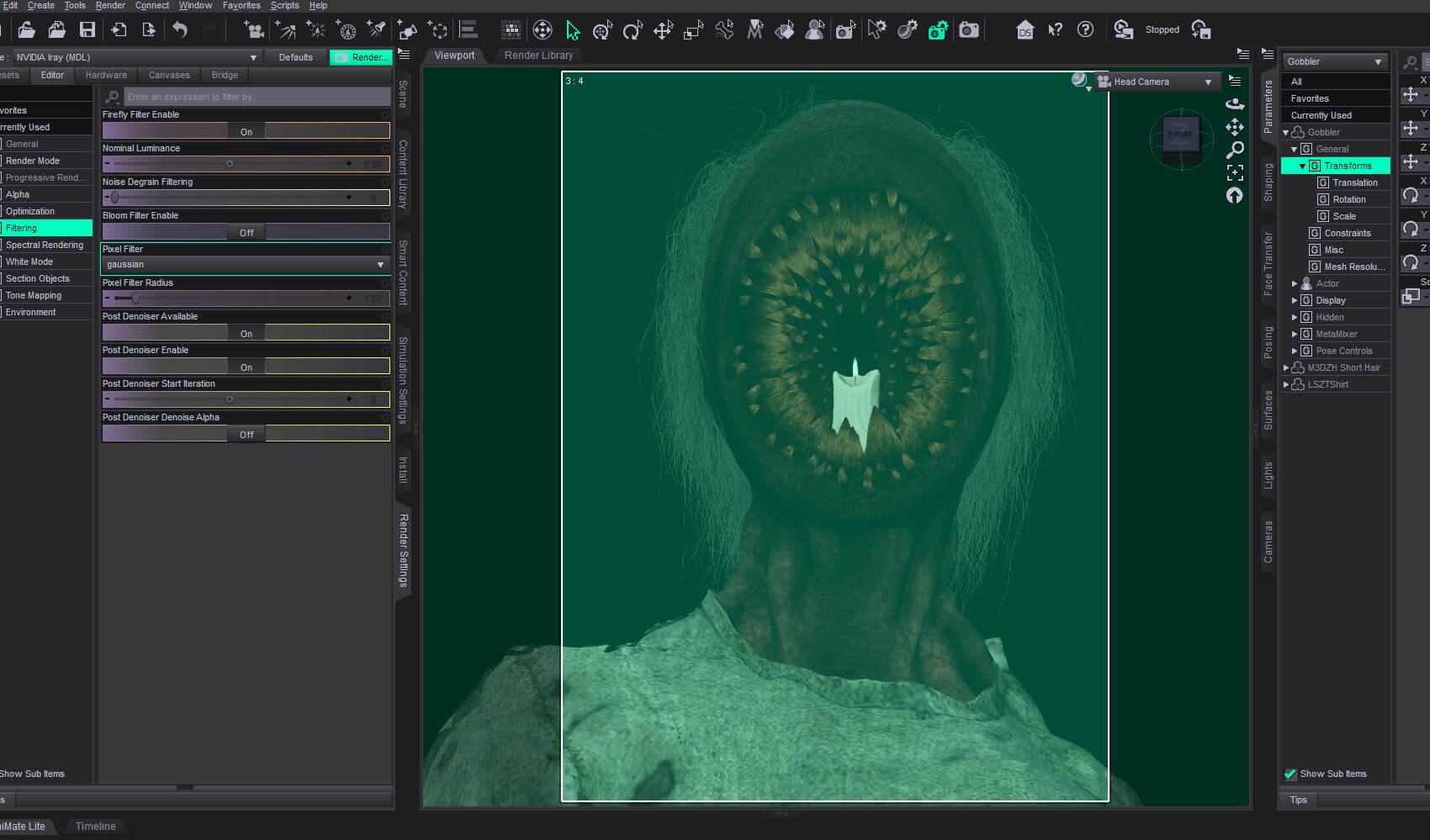The height and width of the screenshot is (840, 1430).
Task: Select the Scale tool in toolbar
Action: [693, 31]
